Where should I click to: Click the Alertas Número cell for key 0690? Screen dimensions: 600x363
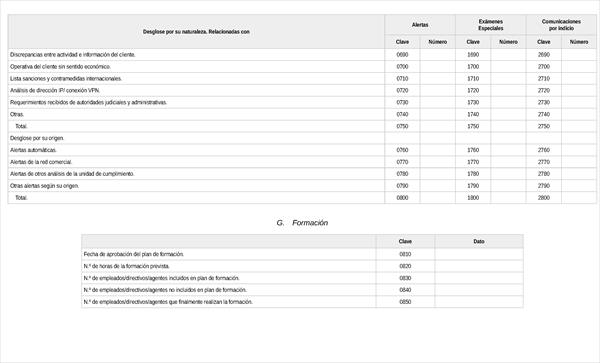click(x=437, y=55)
